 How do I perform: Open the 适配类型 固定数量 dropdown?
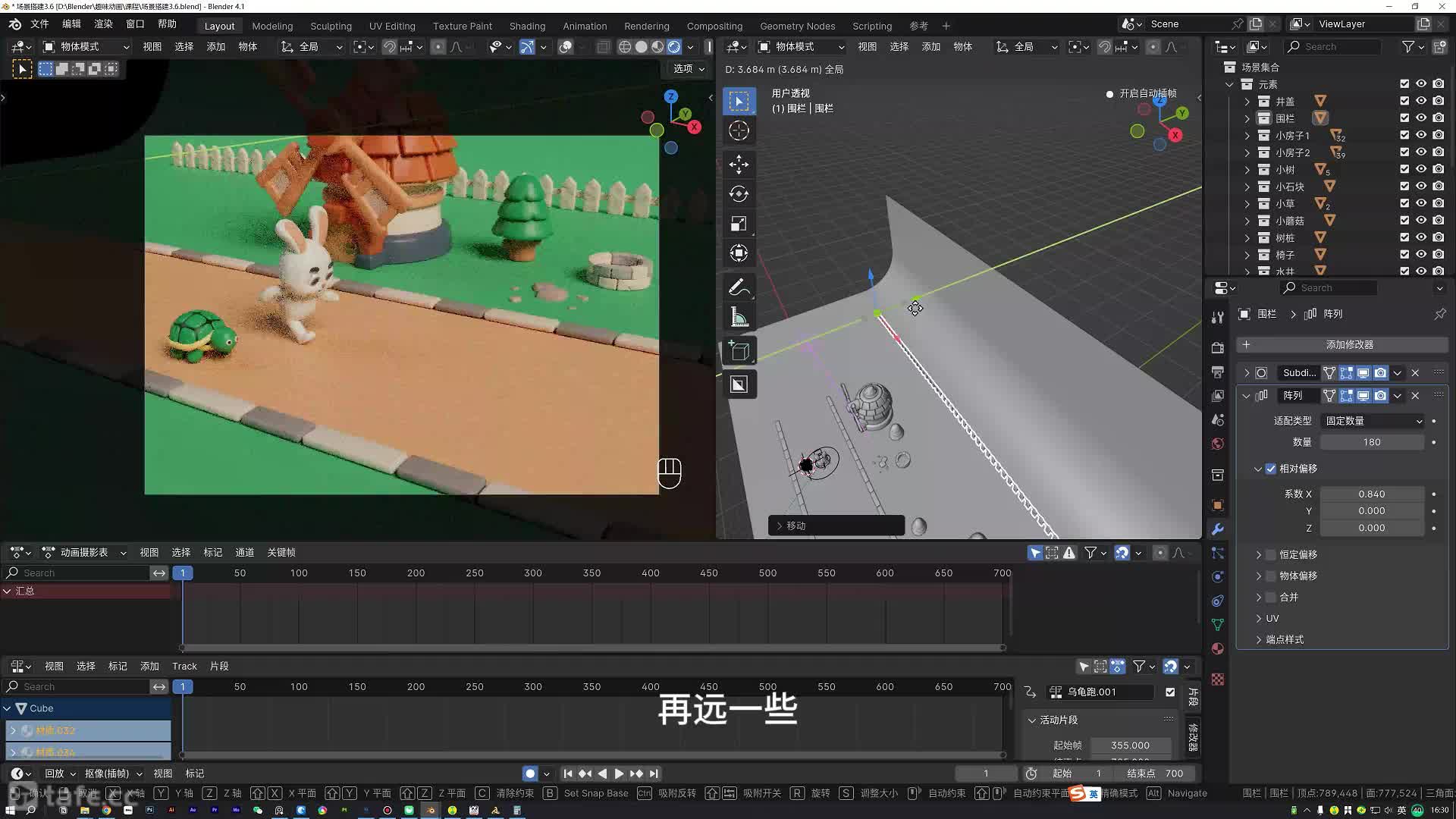[1373, 421]
